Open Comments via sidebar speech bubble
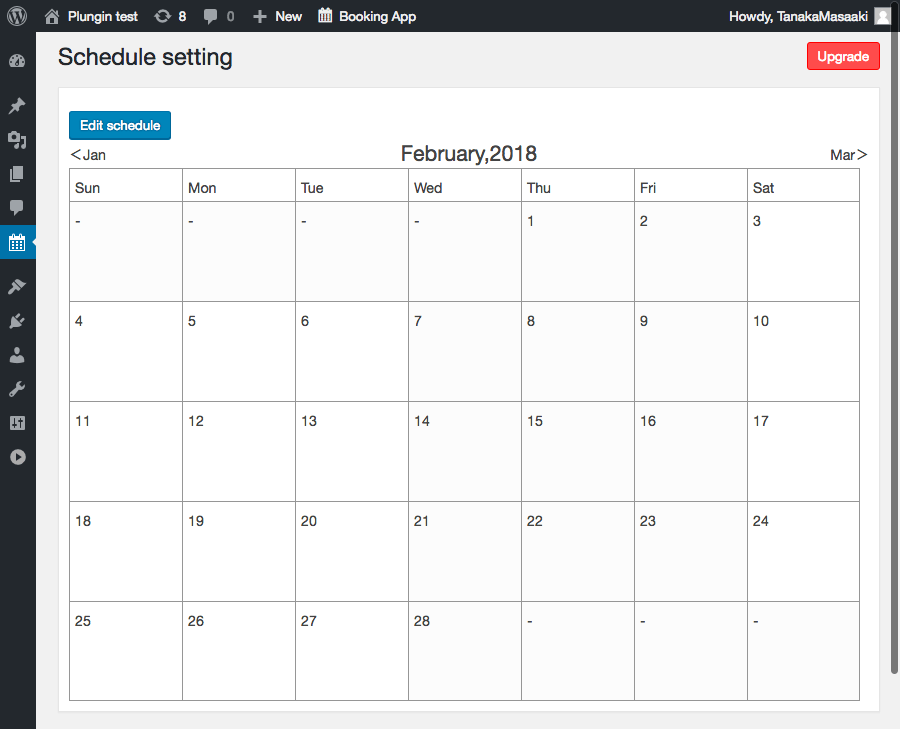 [x=17, y=208]
